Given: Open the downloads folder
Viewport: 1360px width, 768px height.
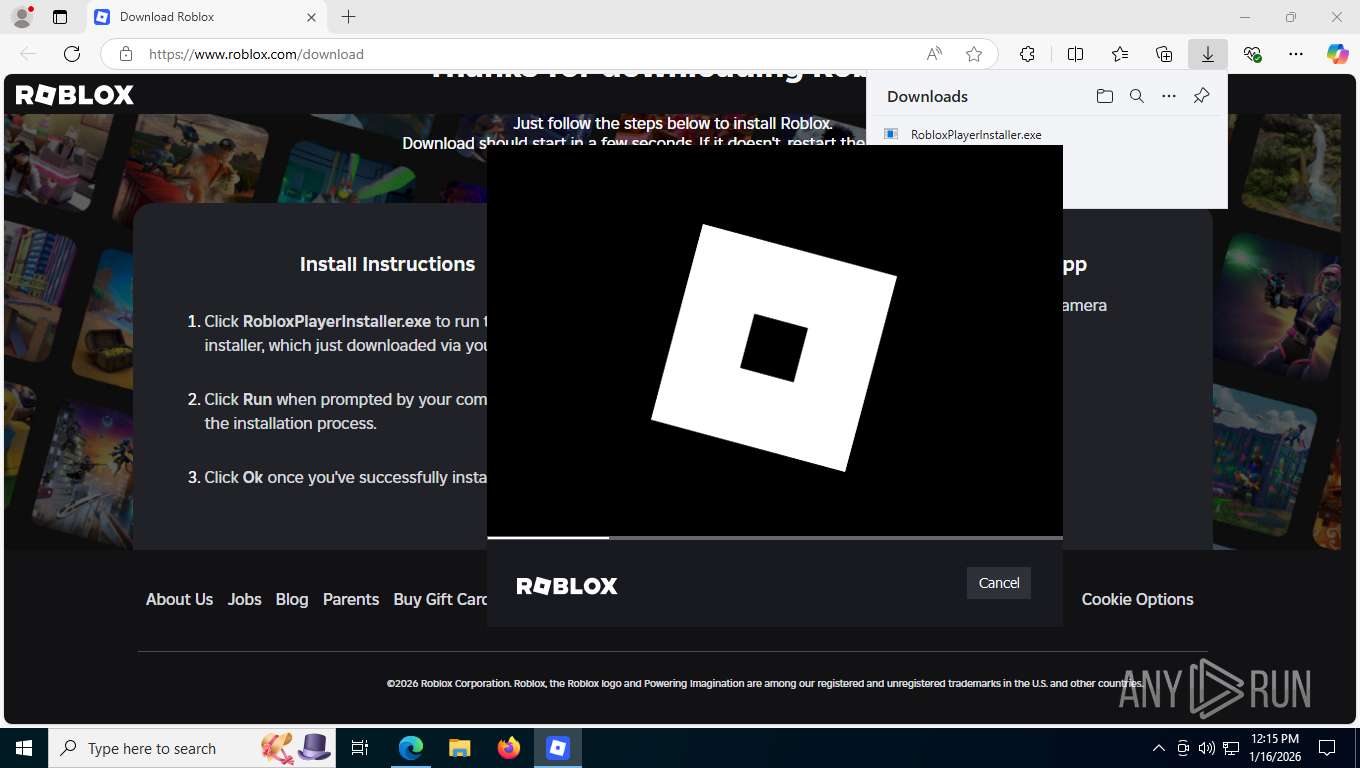Looking at the screenshot, I should click(x=1104, y=96).
